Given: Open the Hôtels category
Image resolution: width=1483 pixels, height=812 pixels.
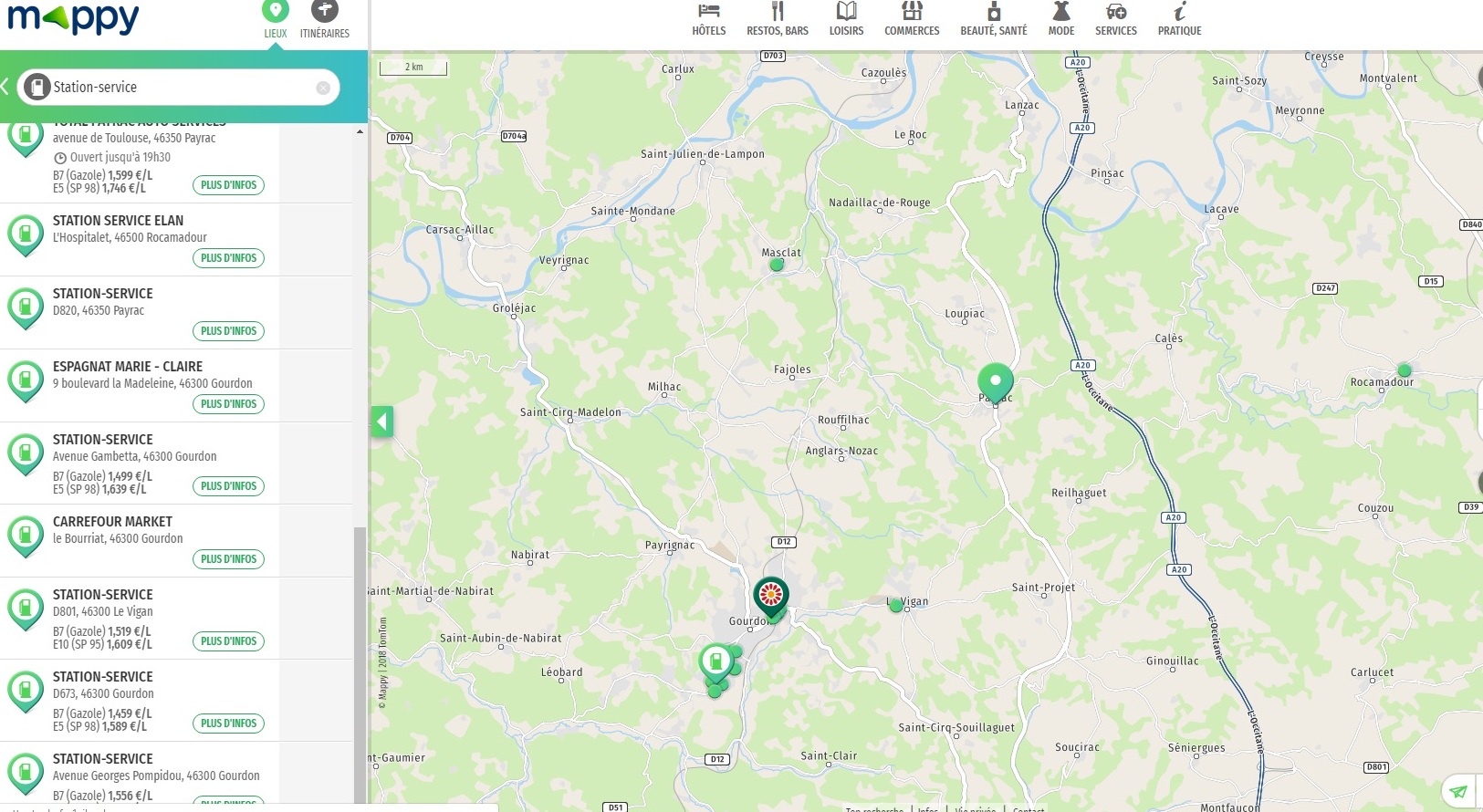Looking at the screenshot, I should (x=708, y=19).
